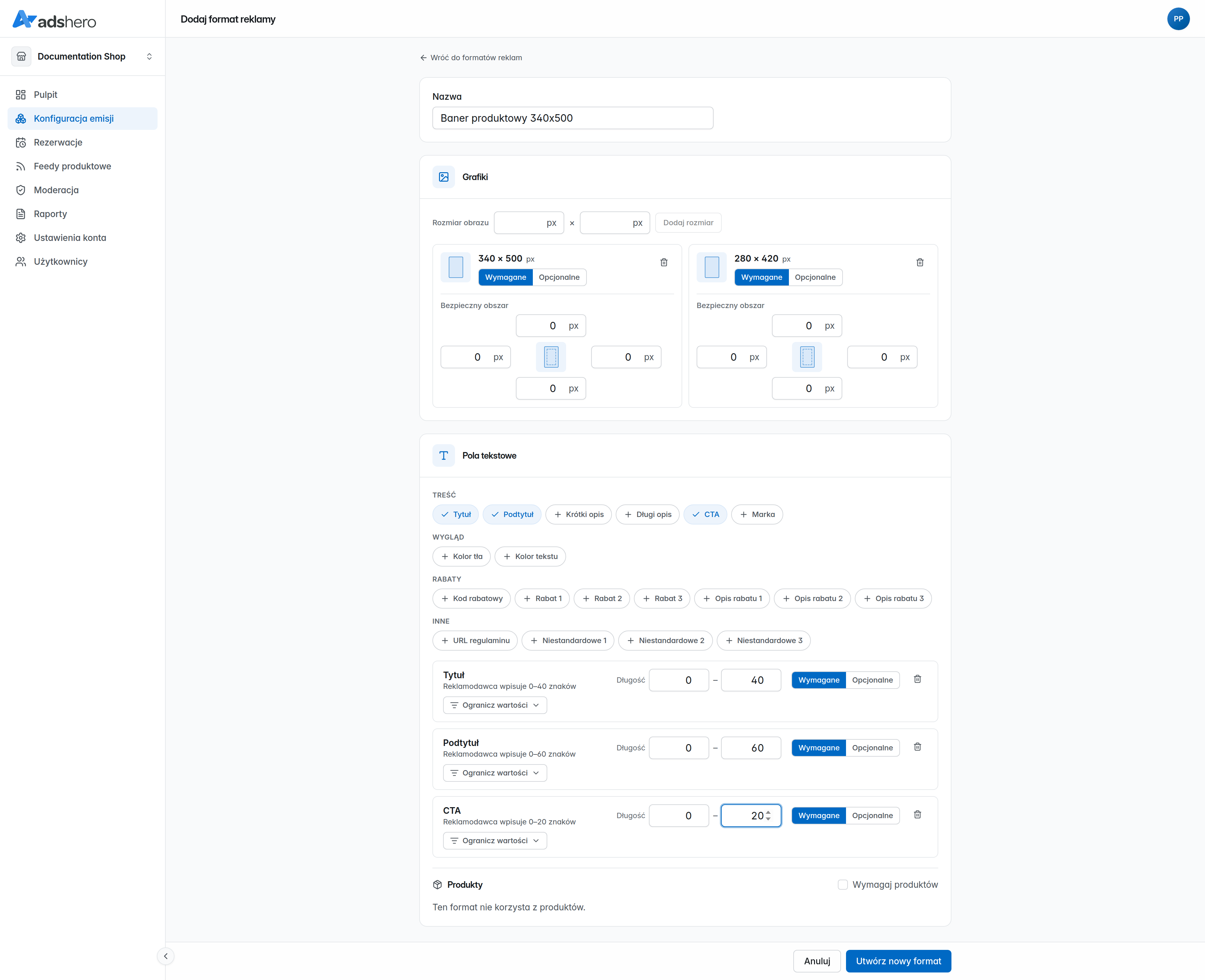This screenshot has width=1205, height=980.
Task: Expand Ogranicz wartości under CTA
Action: (495, 841)
